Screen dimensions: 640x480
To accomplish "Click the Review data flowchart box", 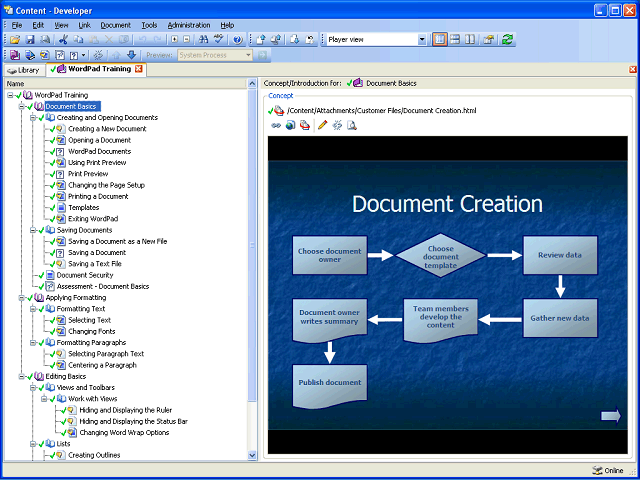I will [x=560, y=255].
